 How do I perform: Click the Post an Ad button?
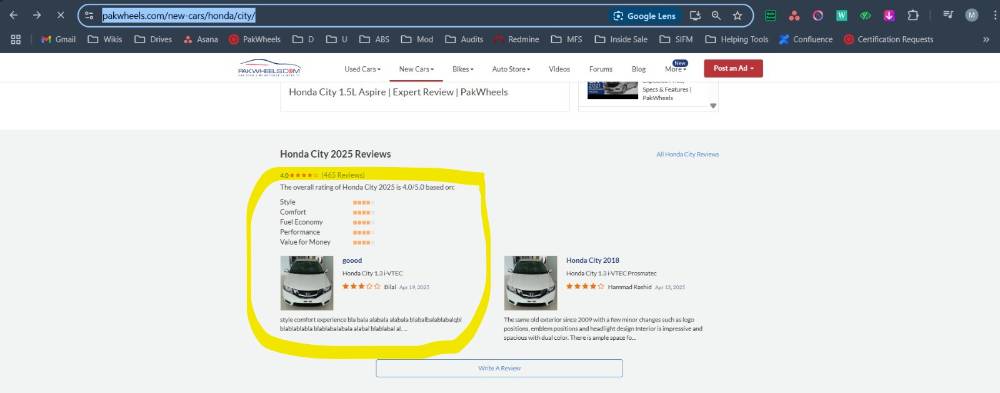(733, 68)
